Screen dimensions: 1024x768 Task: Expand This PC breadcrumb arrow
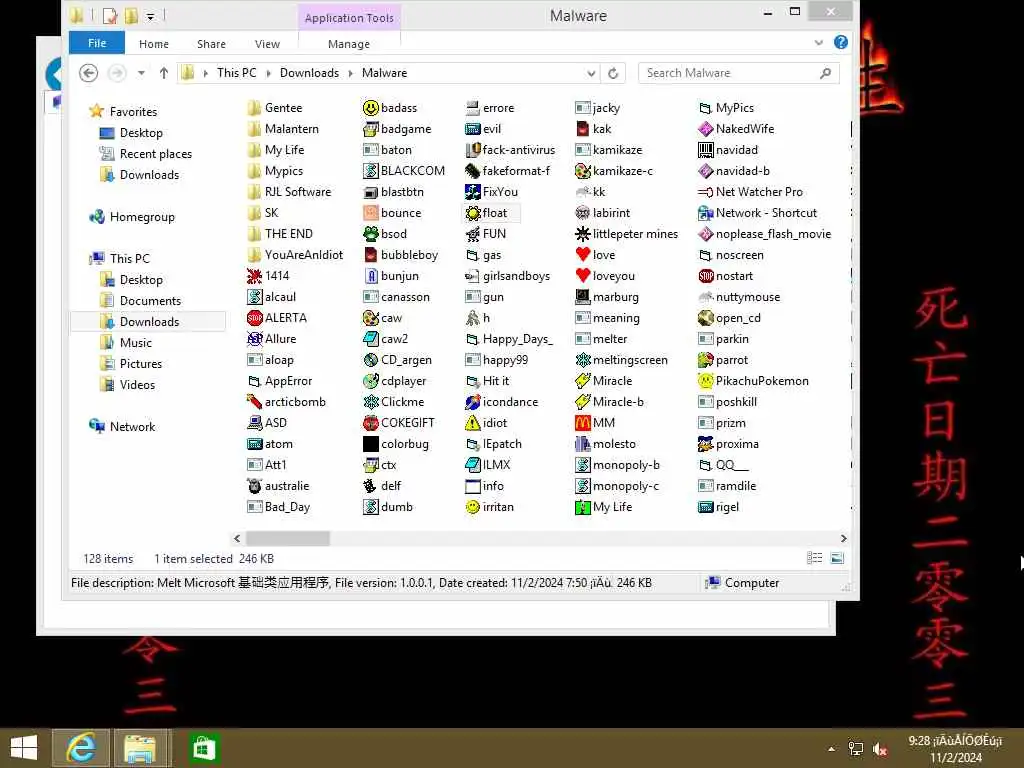coord(268,73)
